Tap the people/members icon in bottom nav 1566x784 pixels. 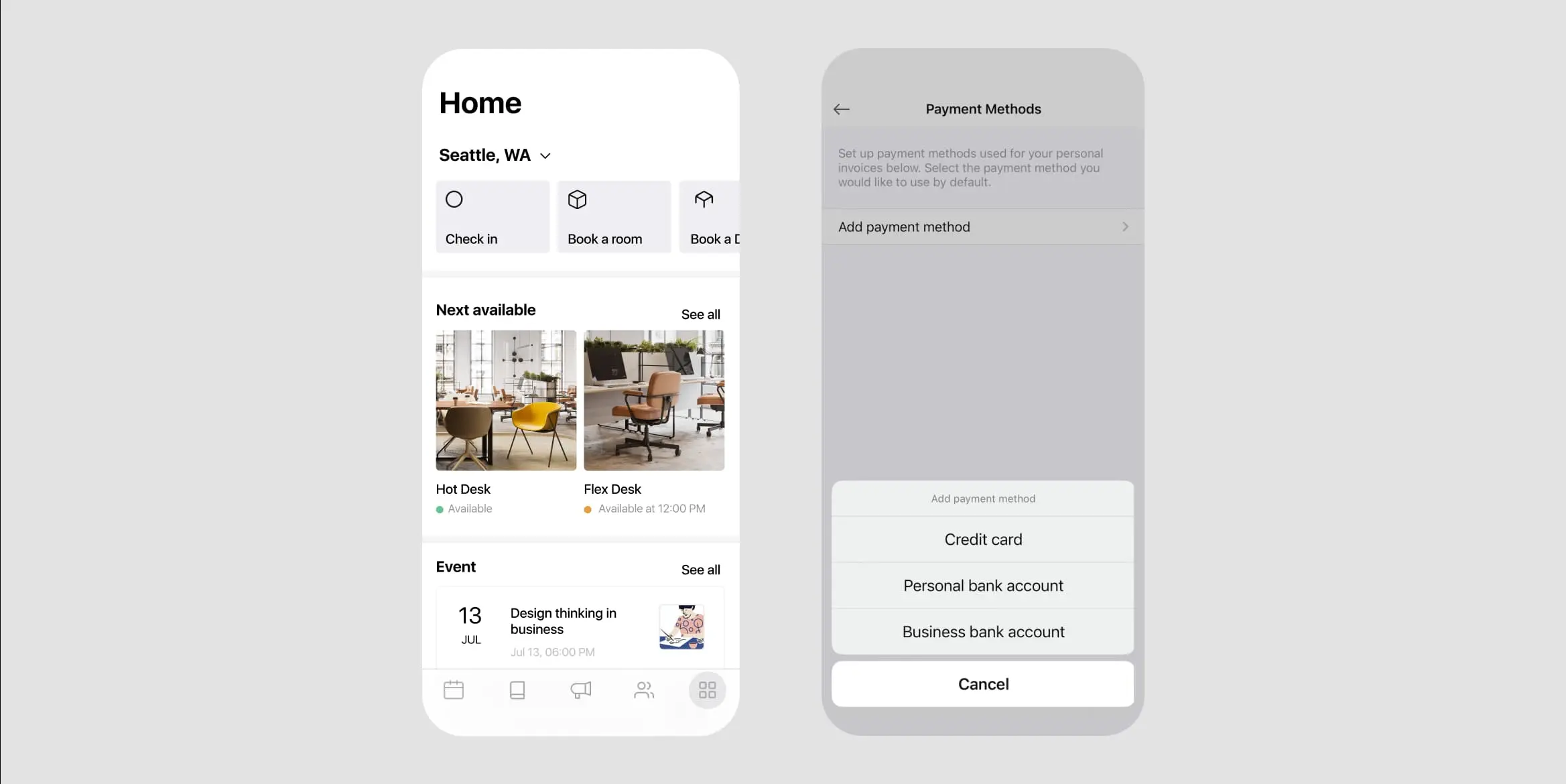point(644,690)
